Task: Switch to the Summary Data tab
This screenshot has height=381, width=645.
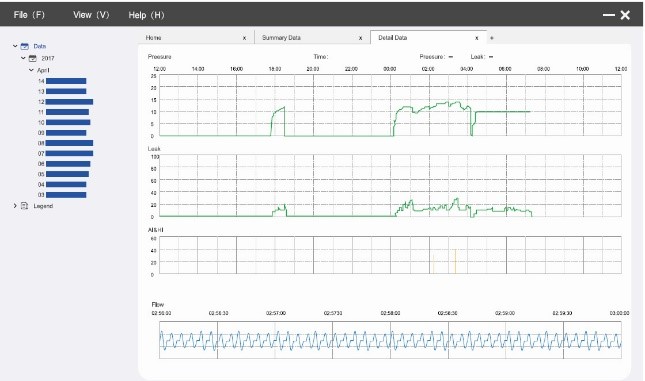Action: pos(281,37)
